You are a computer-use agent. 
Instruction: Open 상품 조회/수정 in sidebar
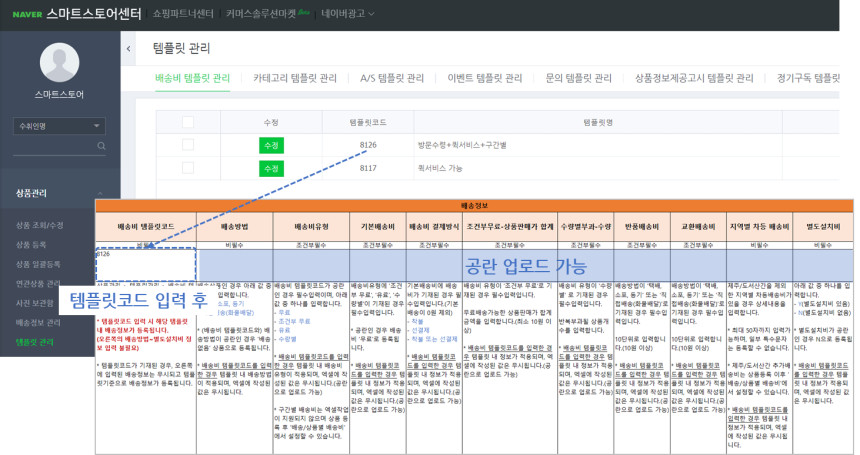tap(40, 225)
